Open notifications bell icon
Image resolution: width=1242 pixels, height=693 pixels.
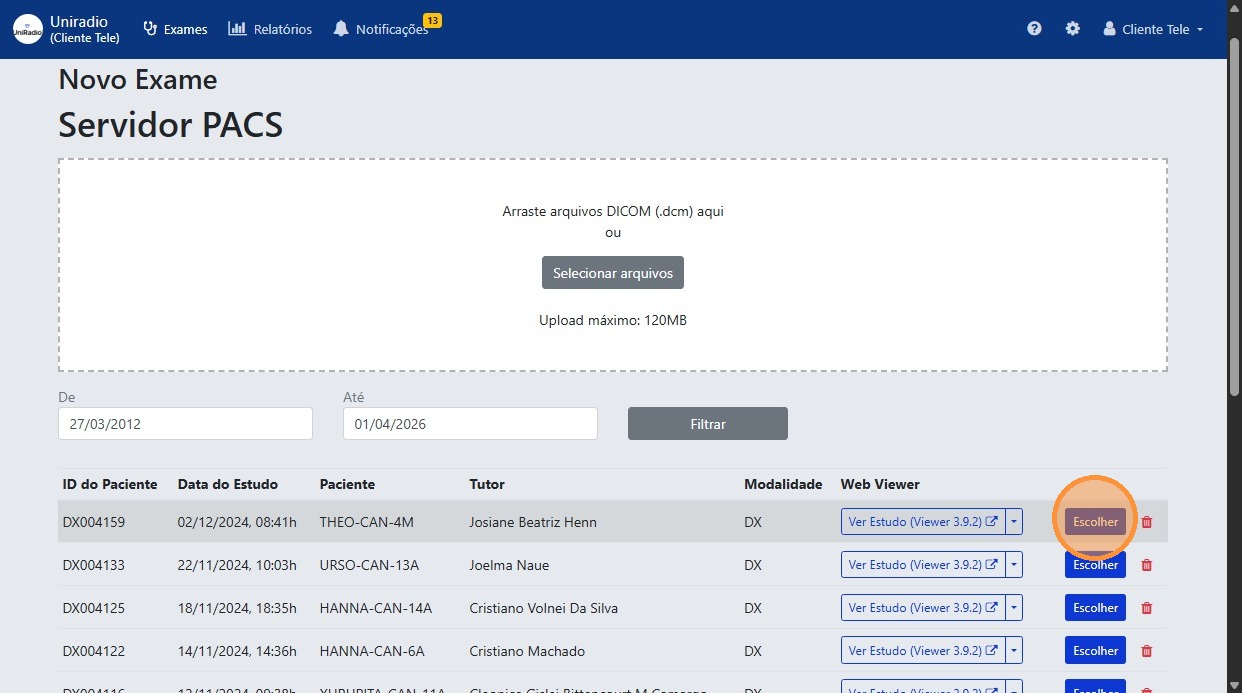coord(341,29)
